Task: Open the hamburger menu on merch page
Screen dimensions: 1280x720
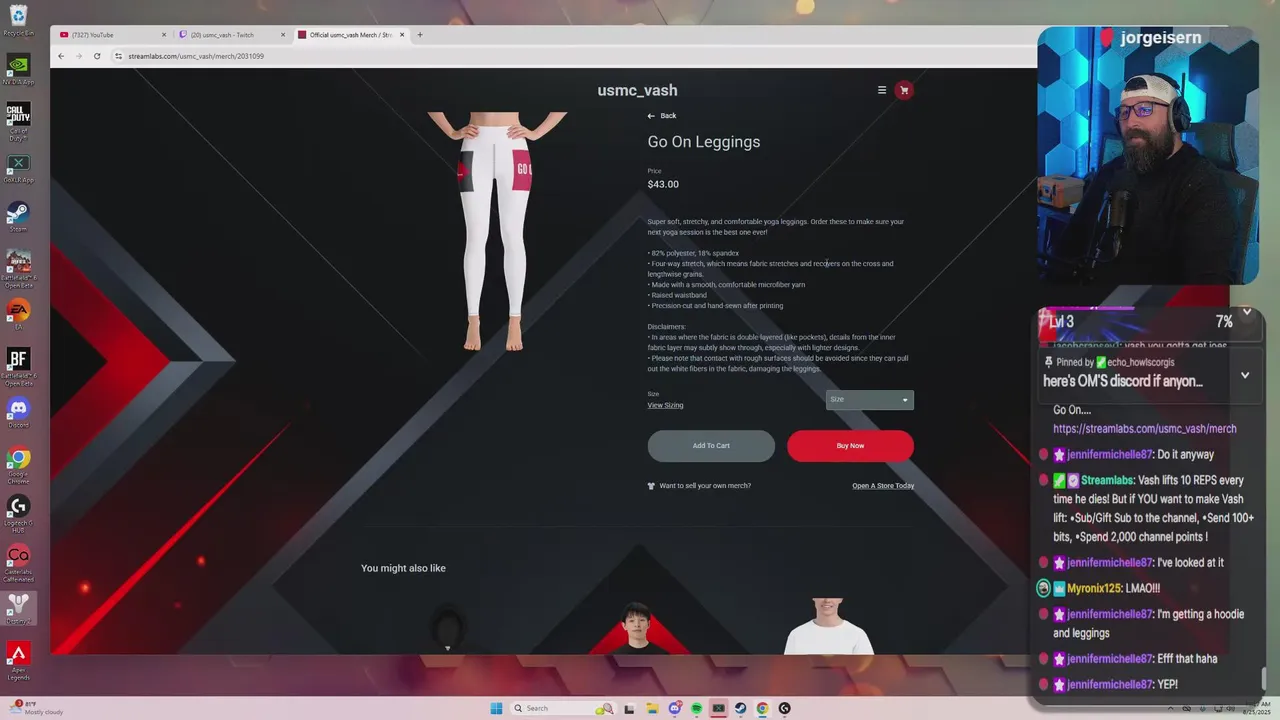Action: [882, 90]
